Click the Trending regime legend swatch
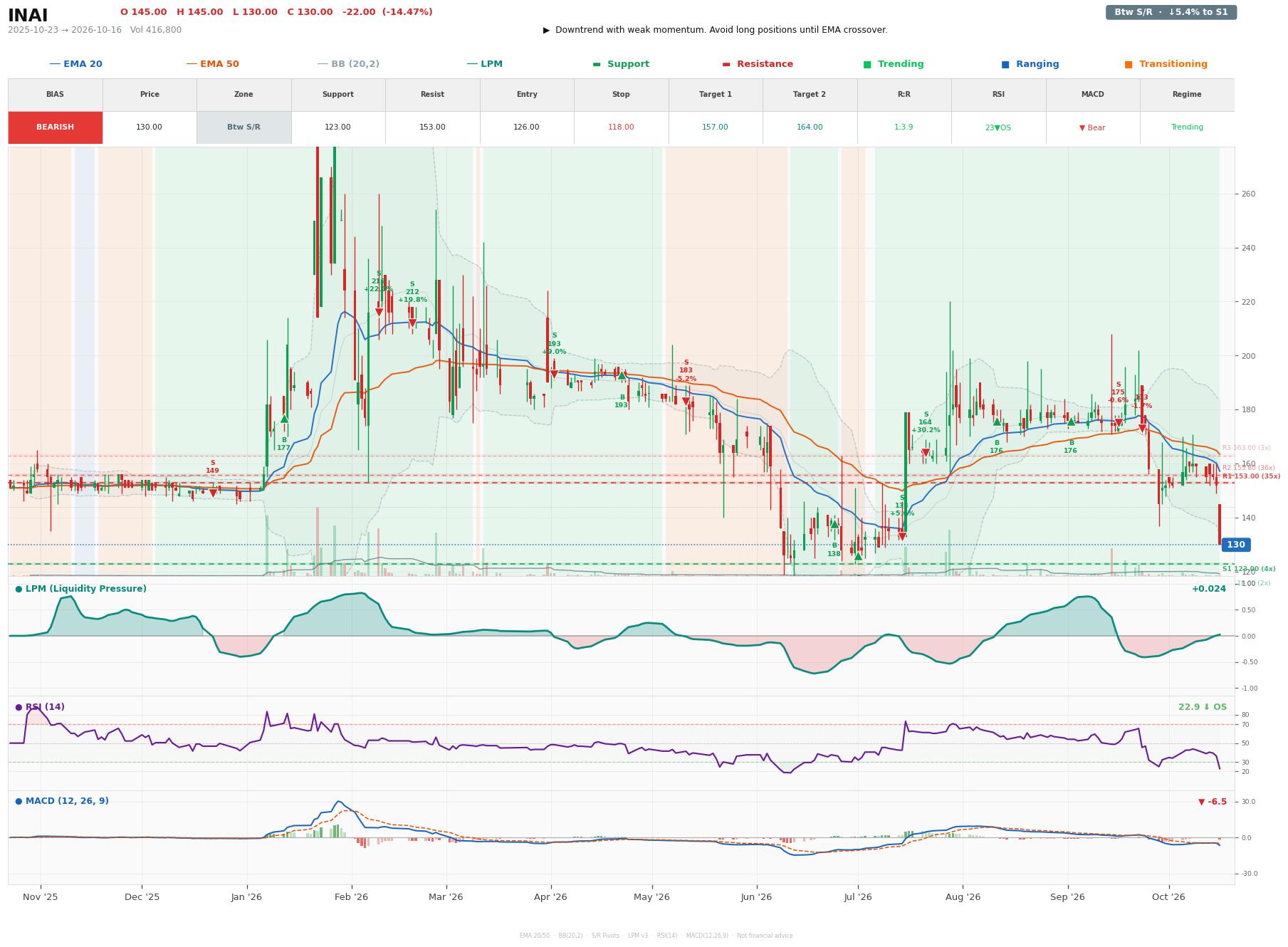Screen dimensions: 1288x947 pos(866,64)
